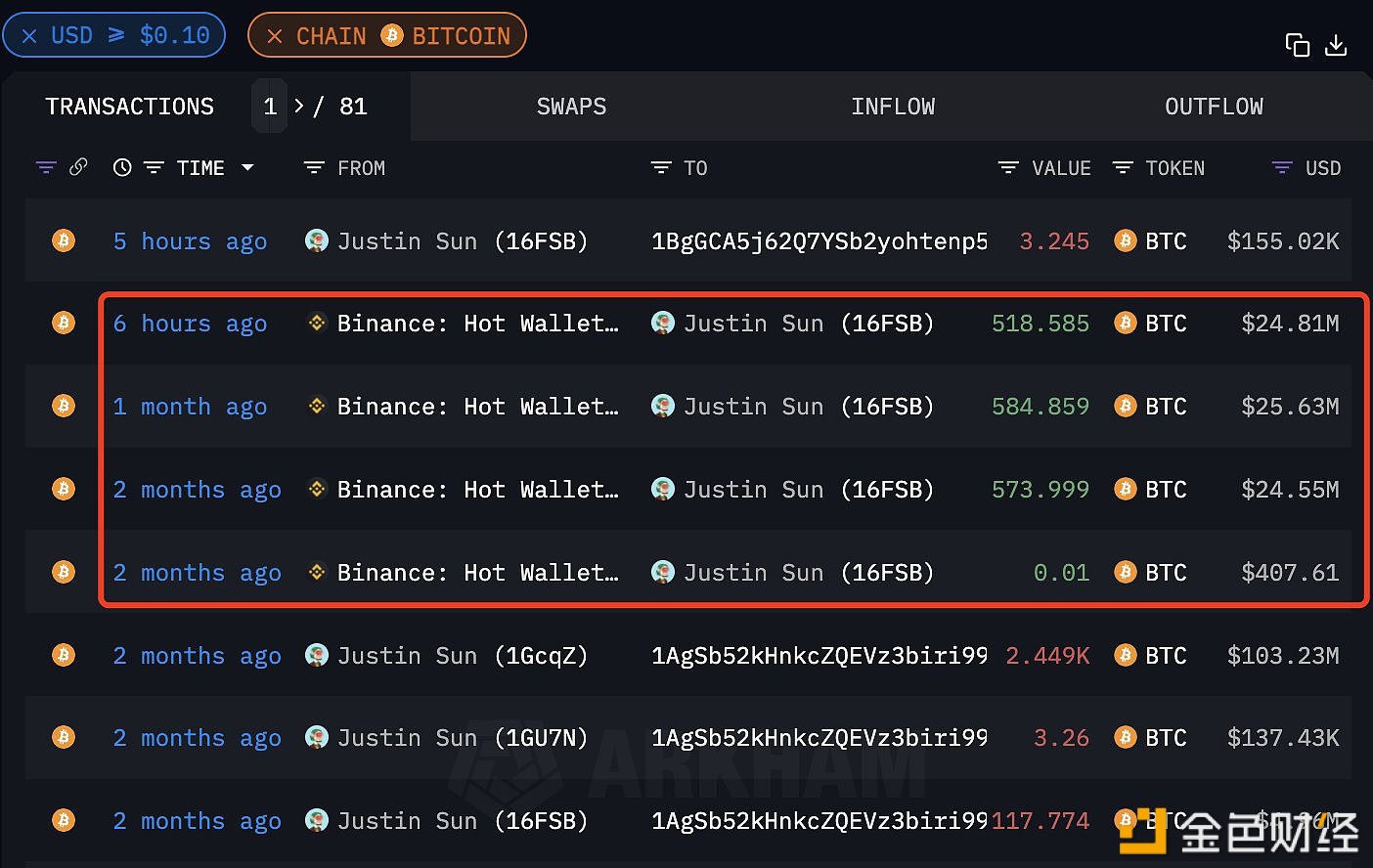Switch to the SWAPS tab
This screenshot has height=868, width=1373.
[571, 107]
